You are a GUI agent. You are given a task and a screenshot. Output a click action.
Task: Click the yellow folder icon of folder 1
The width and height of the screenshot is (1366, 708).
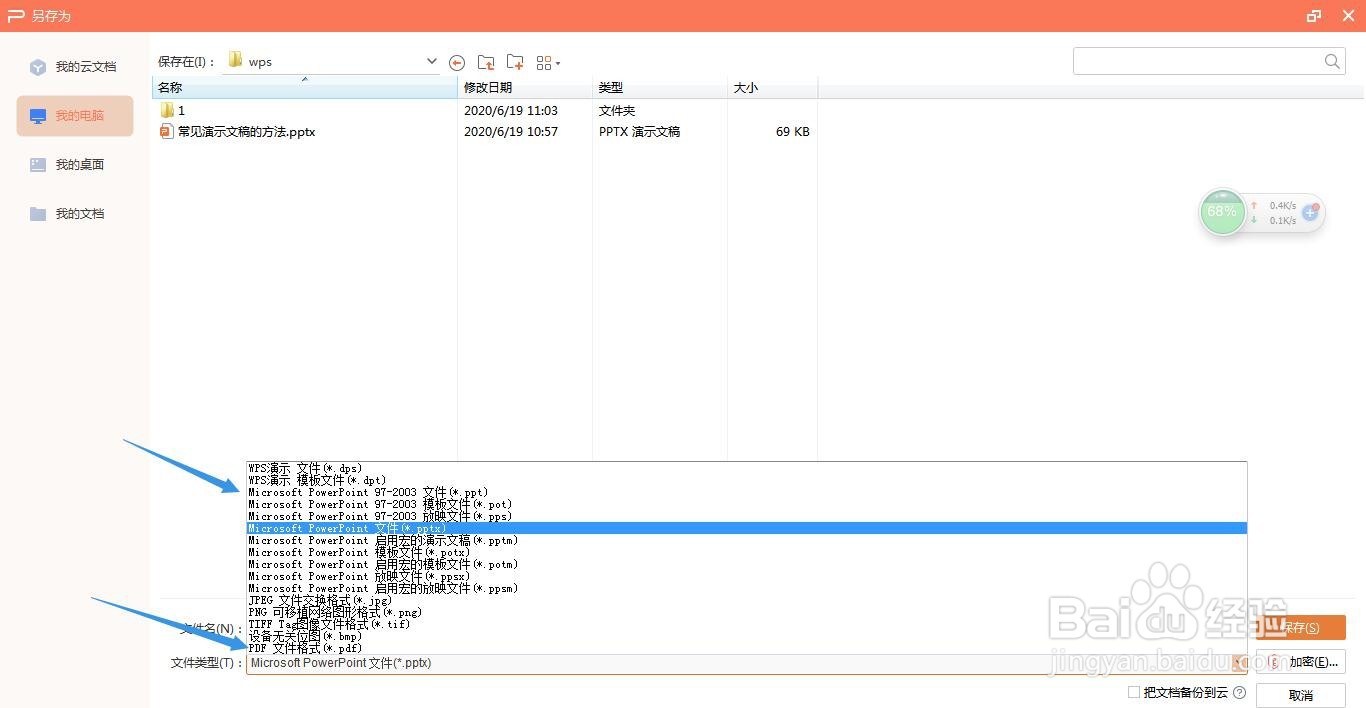[x=167, y=111]
